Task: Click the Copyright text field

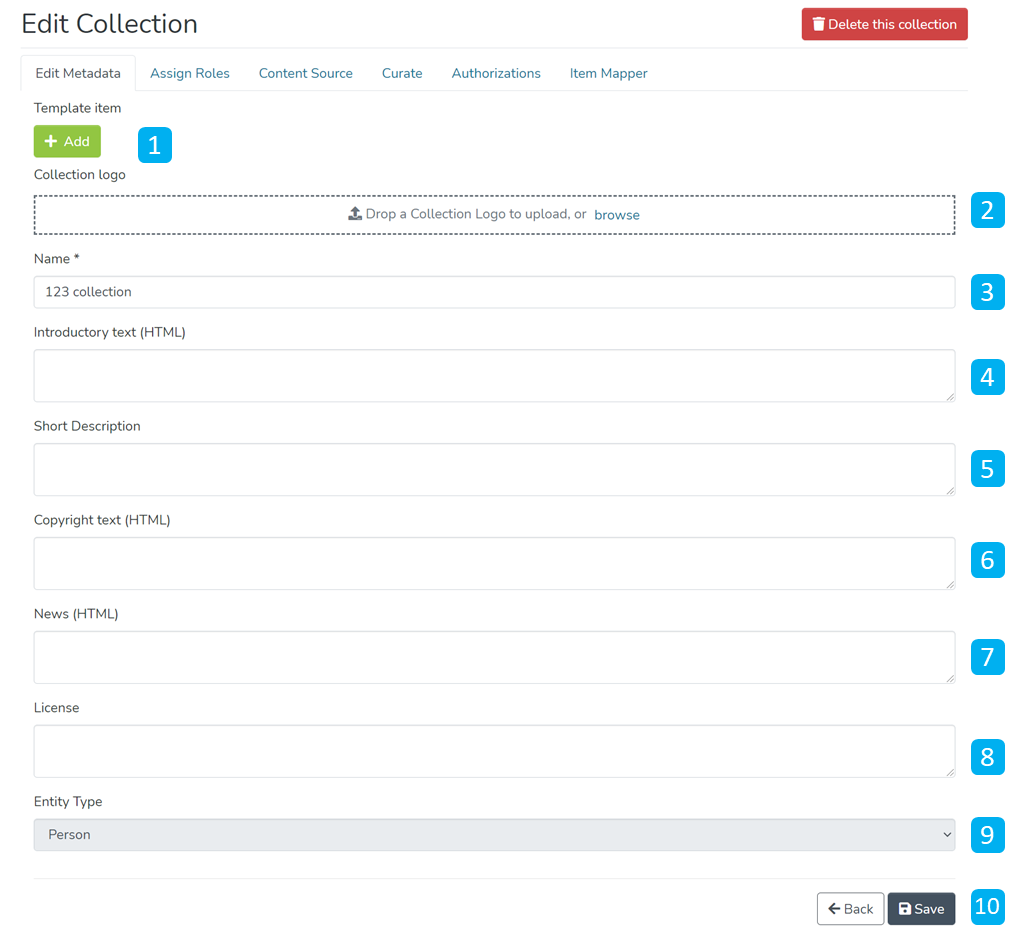Action: coord(494,564)
